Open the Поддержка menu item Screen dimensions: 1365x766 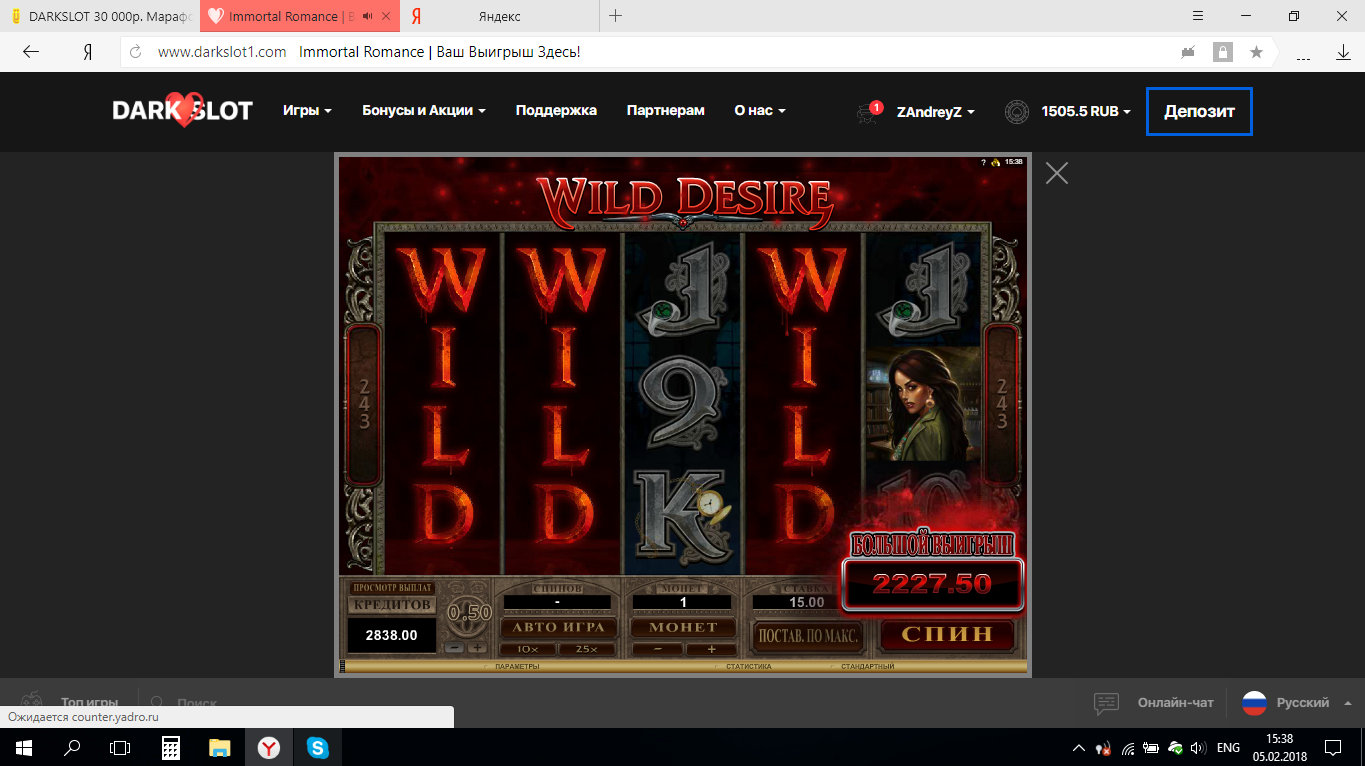click(x=556, y=111)
